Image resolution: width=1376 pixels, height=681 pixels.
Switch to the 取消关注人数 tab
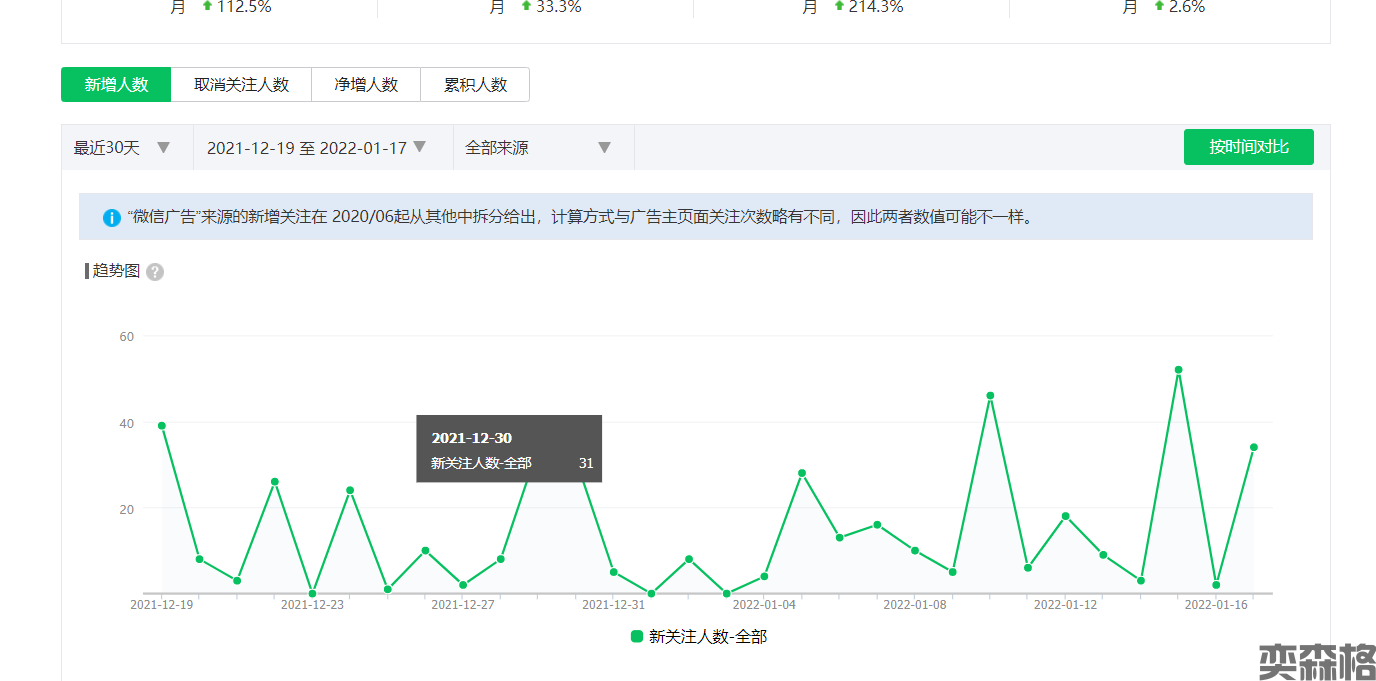point(241,85)
